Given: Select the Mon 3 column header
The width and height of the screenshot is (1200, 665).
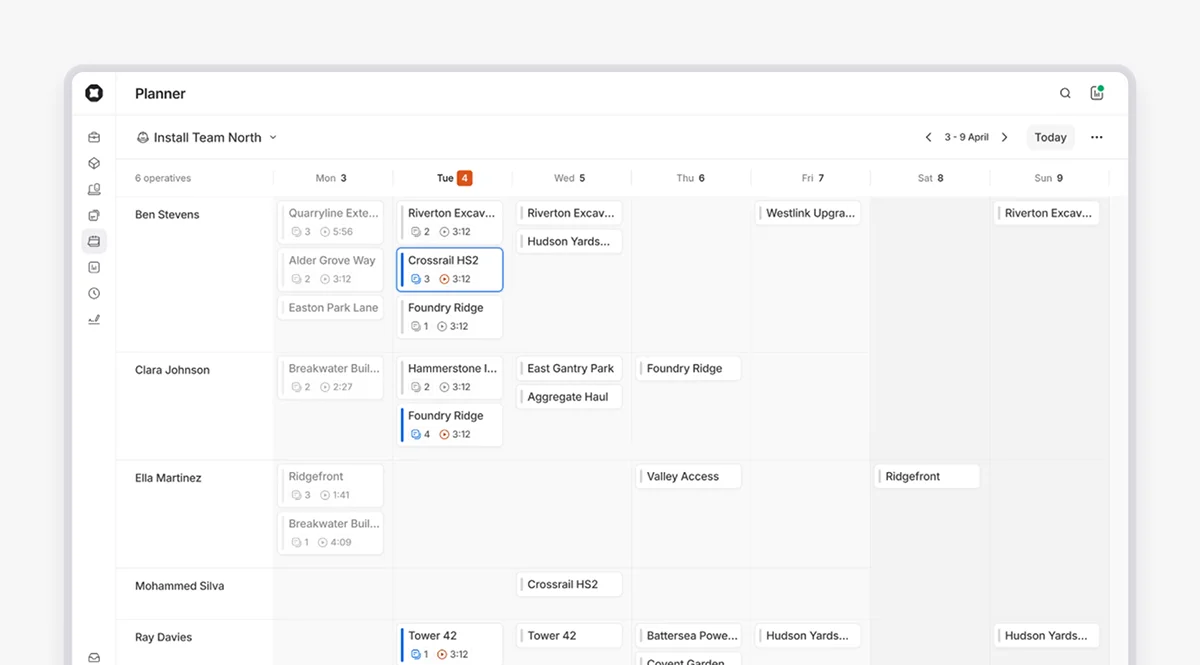Looking at the screenshot, I should click(331, 178).
